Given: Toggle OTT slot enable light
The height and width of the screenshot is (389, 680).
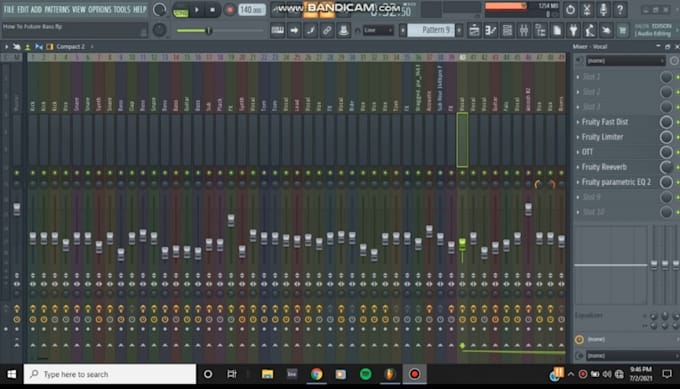Looking at the screenshot, I should point(677,152).
